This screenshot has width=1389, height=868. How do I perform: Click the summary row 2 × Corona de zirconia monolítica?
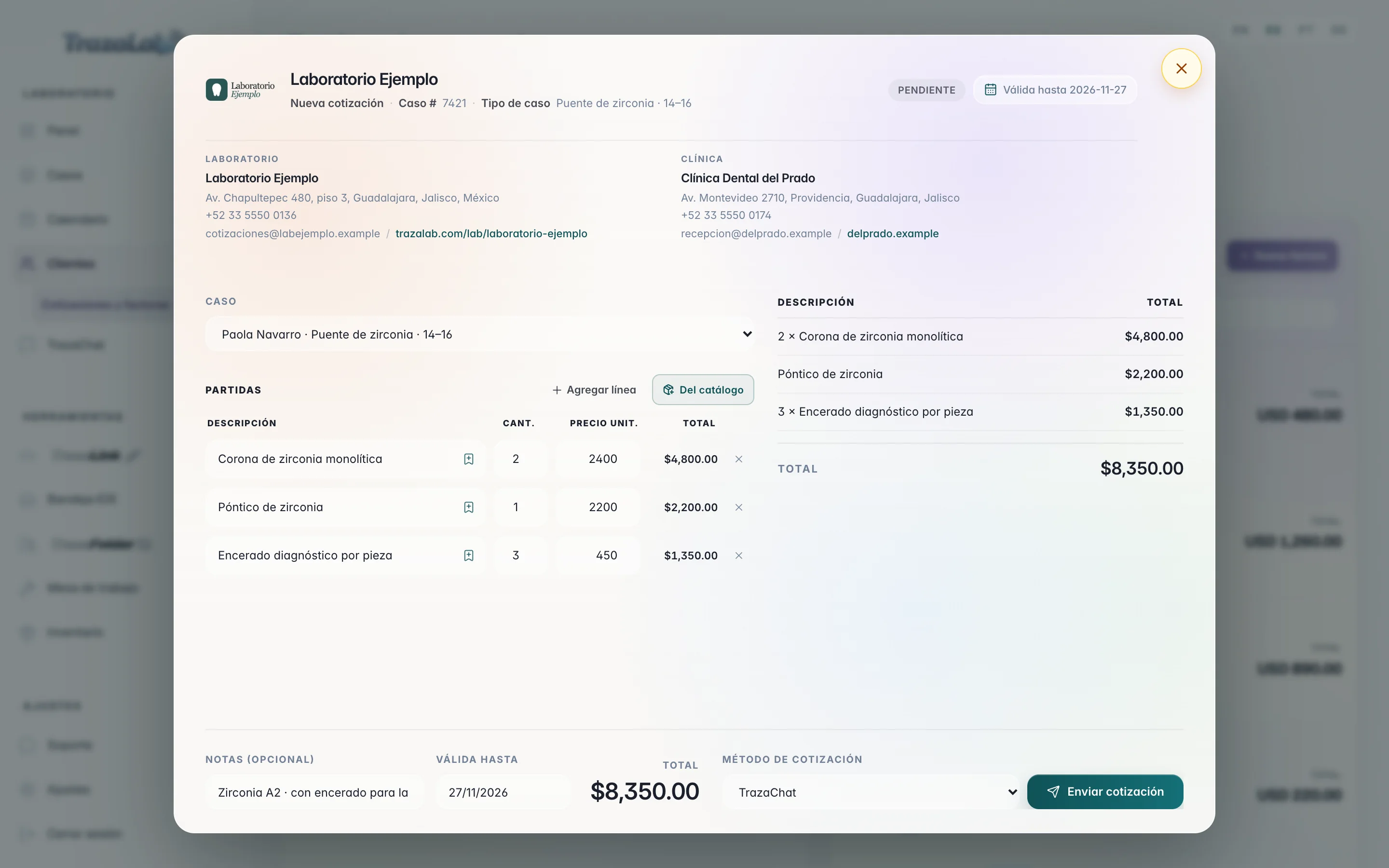pos(980,337)
